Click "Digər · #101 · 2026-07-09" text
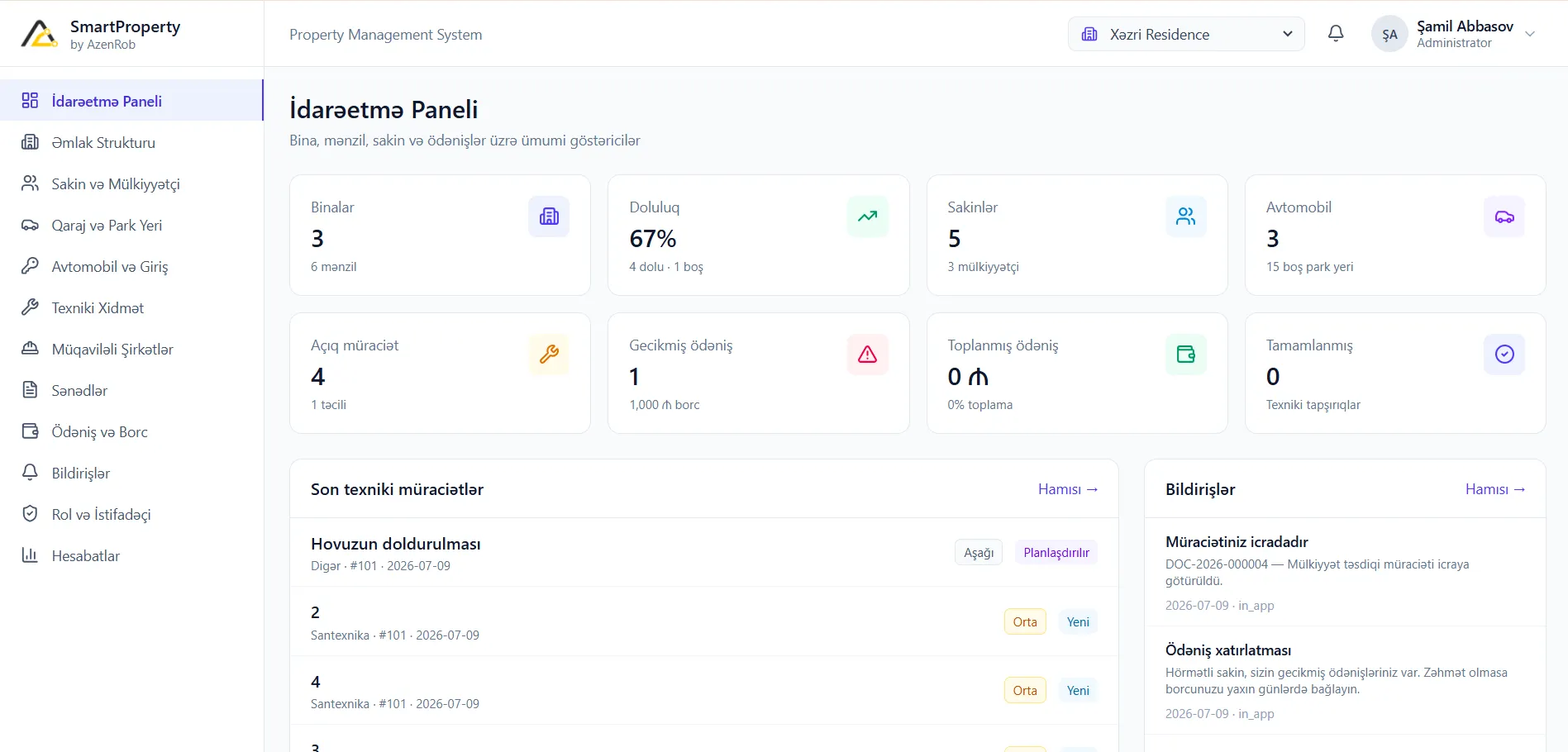The height and width of the screenshot is (752, 1568). coord(380,566)
